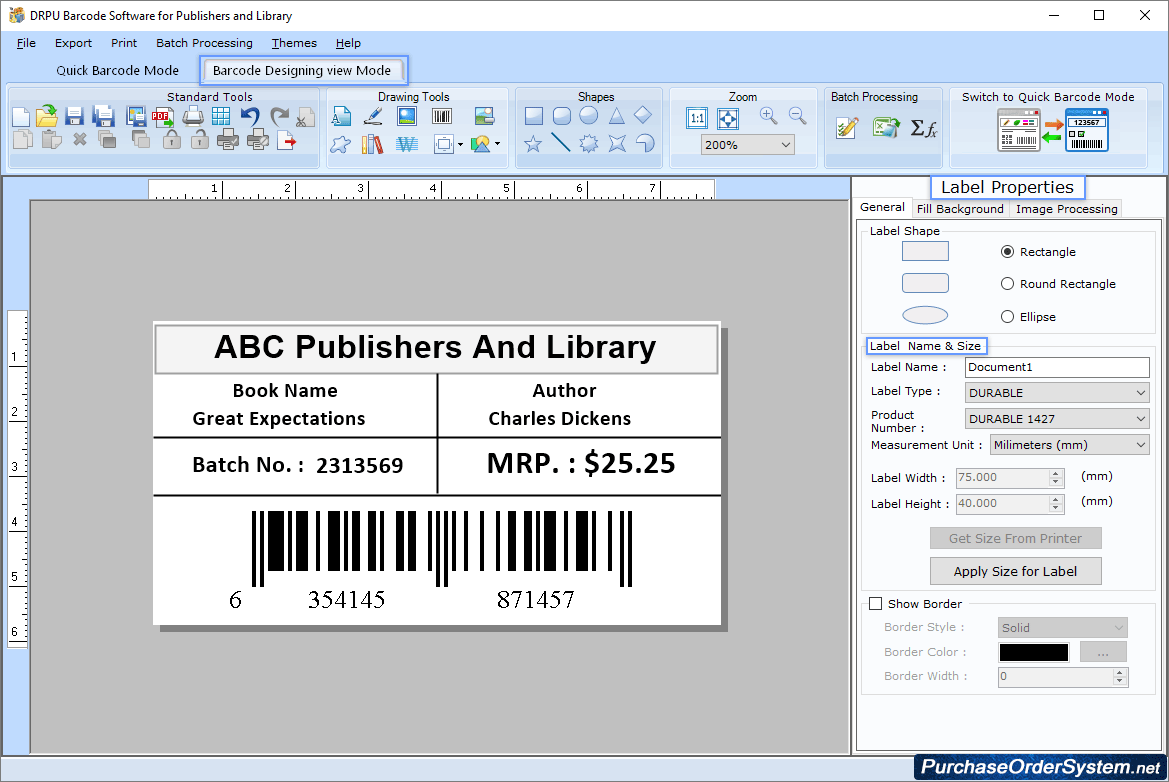Select the Triangle shape tool
This screenshot has height=782, width=1169.
[x=616, y=116]
